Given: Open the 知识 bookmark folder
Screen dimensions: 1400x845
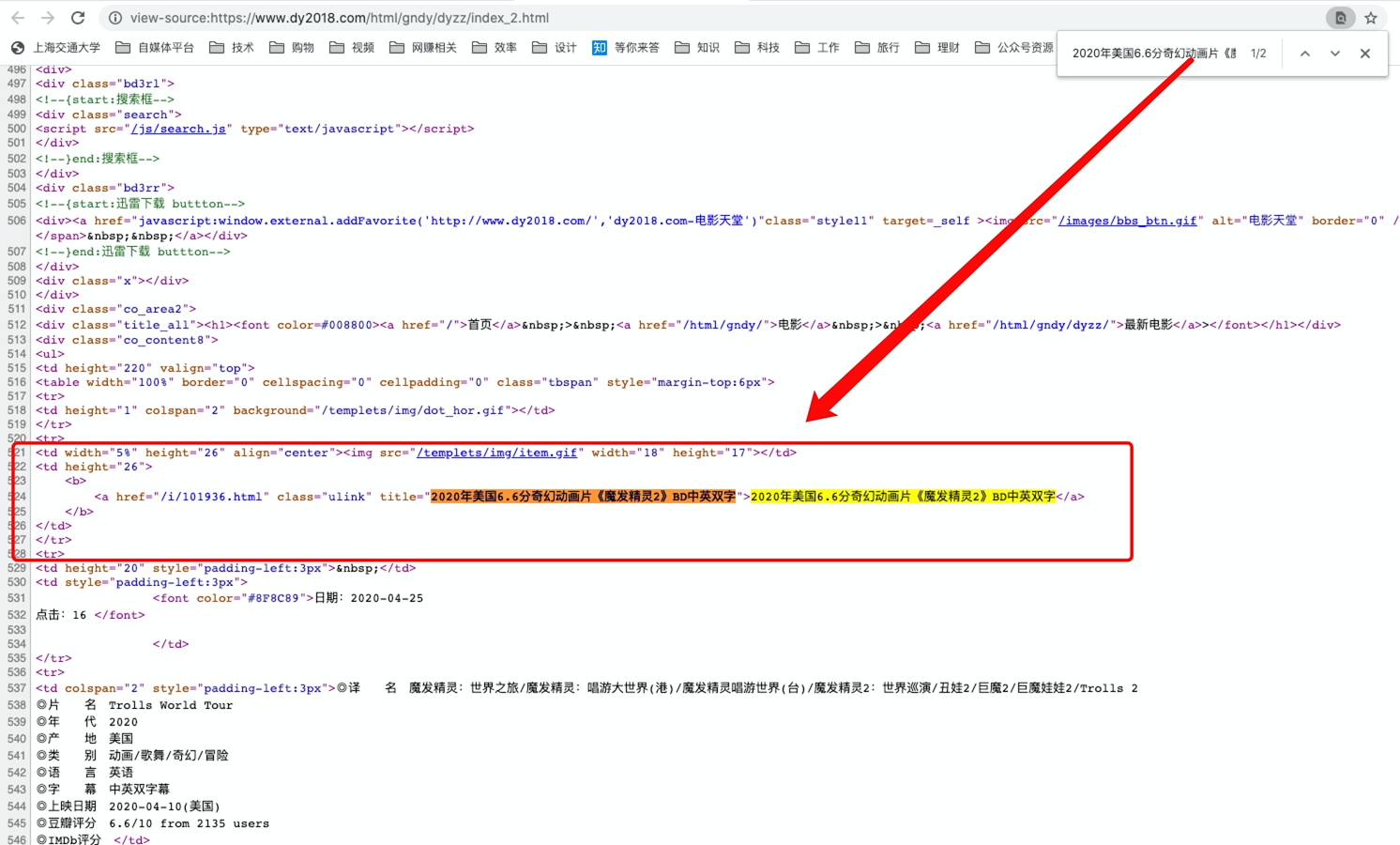Looking at the screenshot, I should (x=697, y=48).
